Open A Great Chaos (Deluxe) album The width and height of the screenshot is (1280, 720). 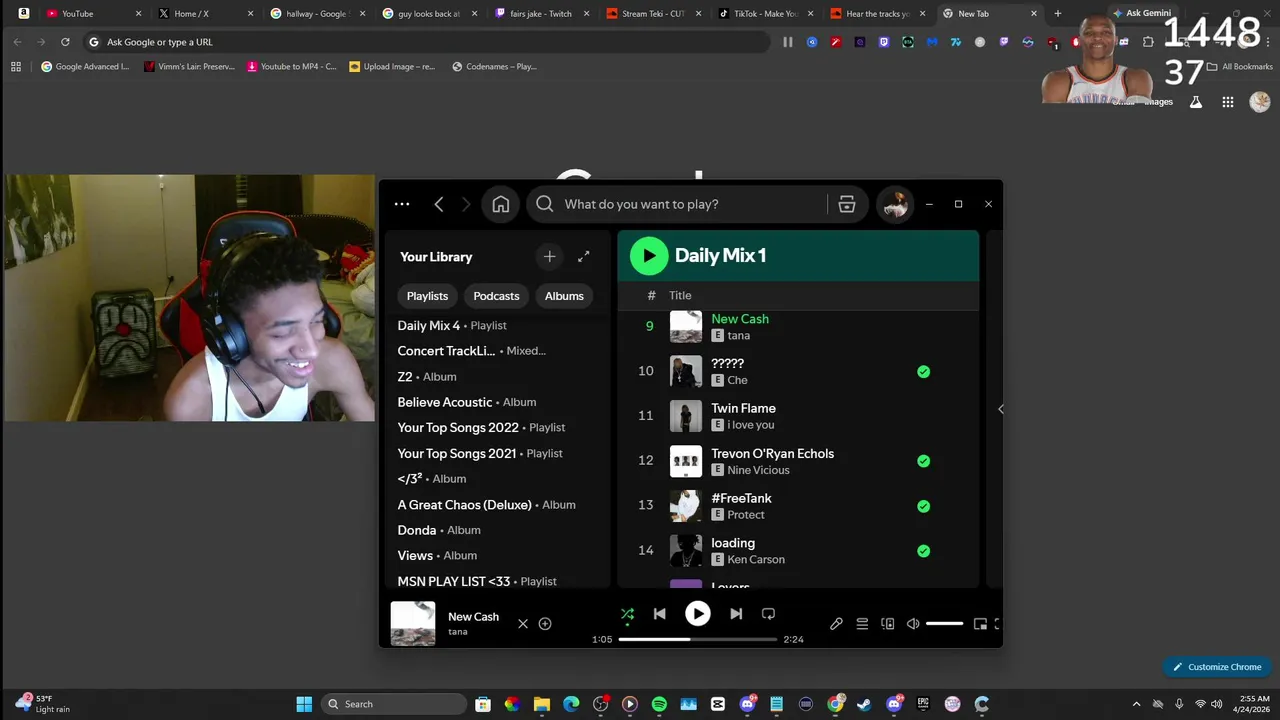pos(486,505)
